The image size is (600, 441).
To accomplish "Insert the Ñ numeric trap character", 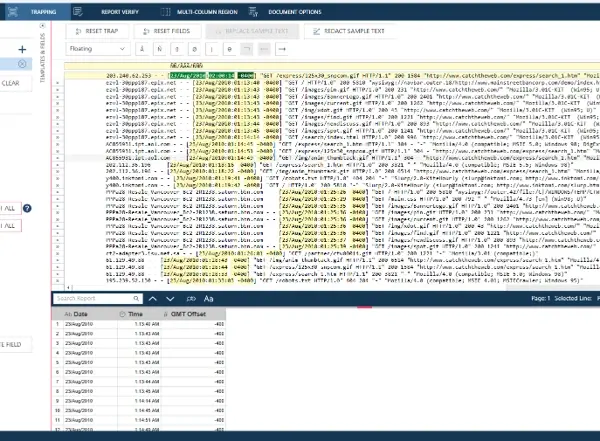I will coord(160,49).
